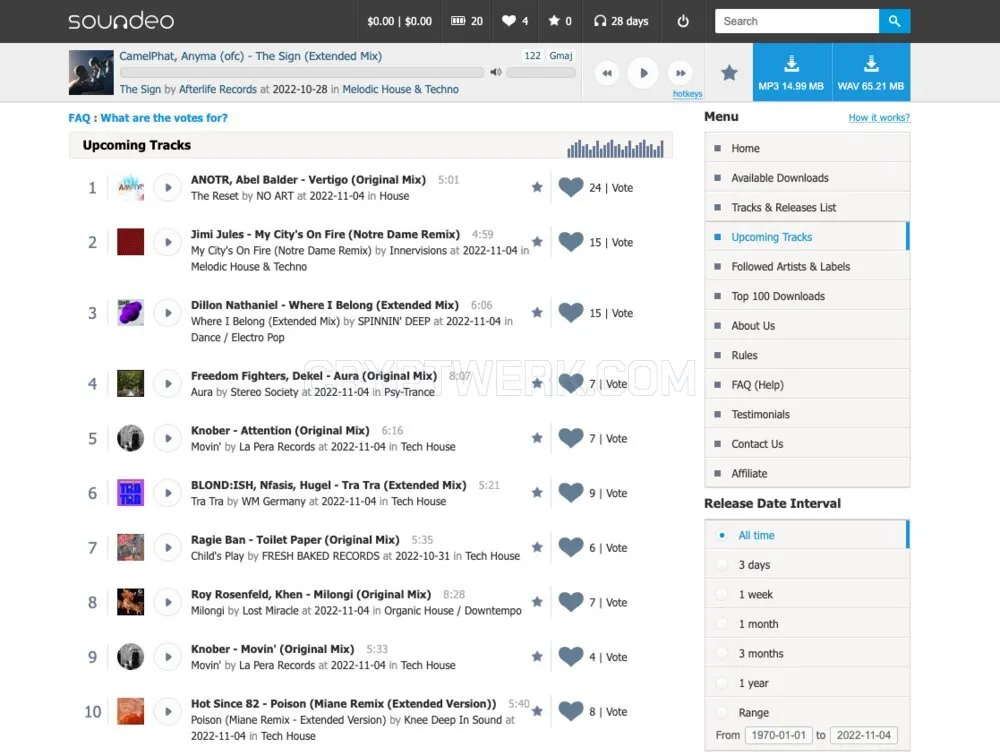Image resolution: width=1000 pixels, height=756 pixels.
Task: Play Knober Attention preview
Action: pyautogui.click(x=168, y=438)
